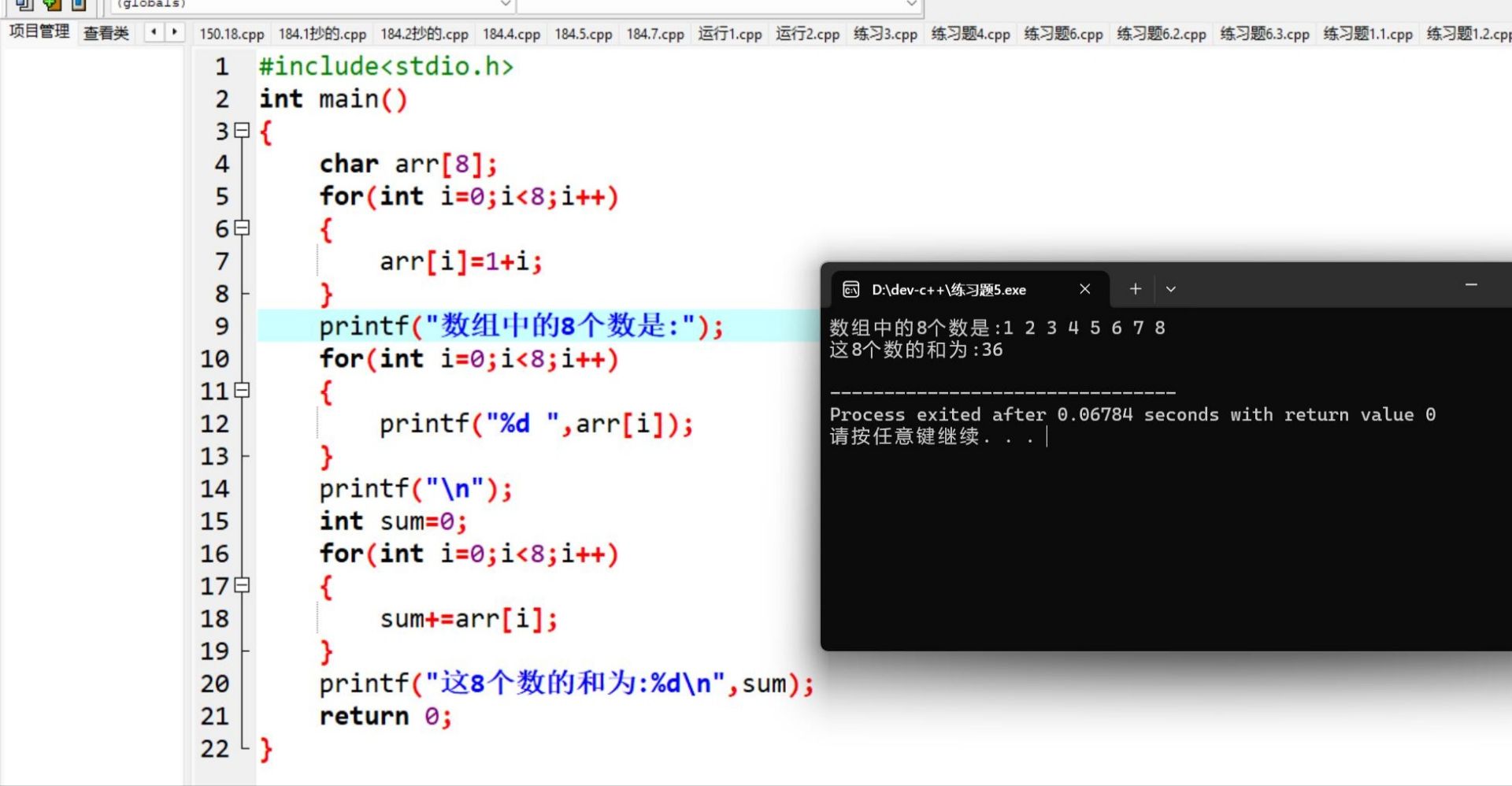The height and width of the screenshot is (786, 1512).
Task: Collapse the for-loop fold at line 6
Action: [x=243, y=228]
